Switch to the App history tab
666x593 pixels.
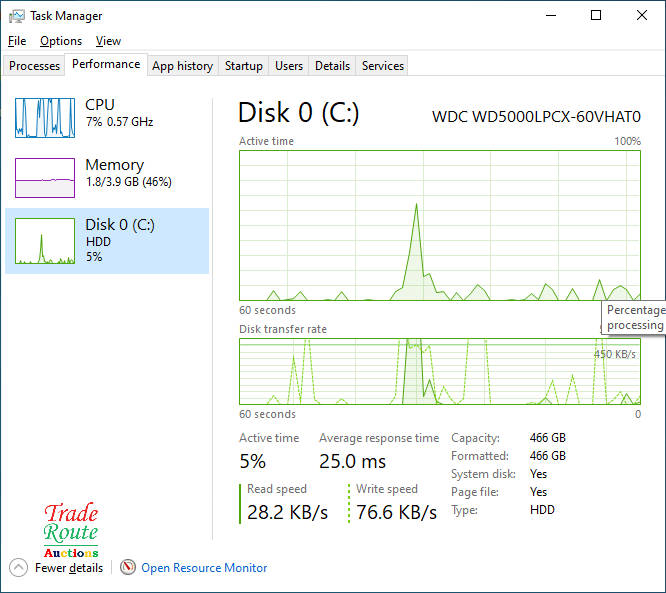(182, 66)
